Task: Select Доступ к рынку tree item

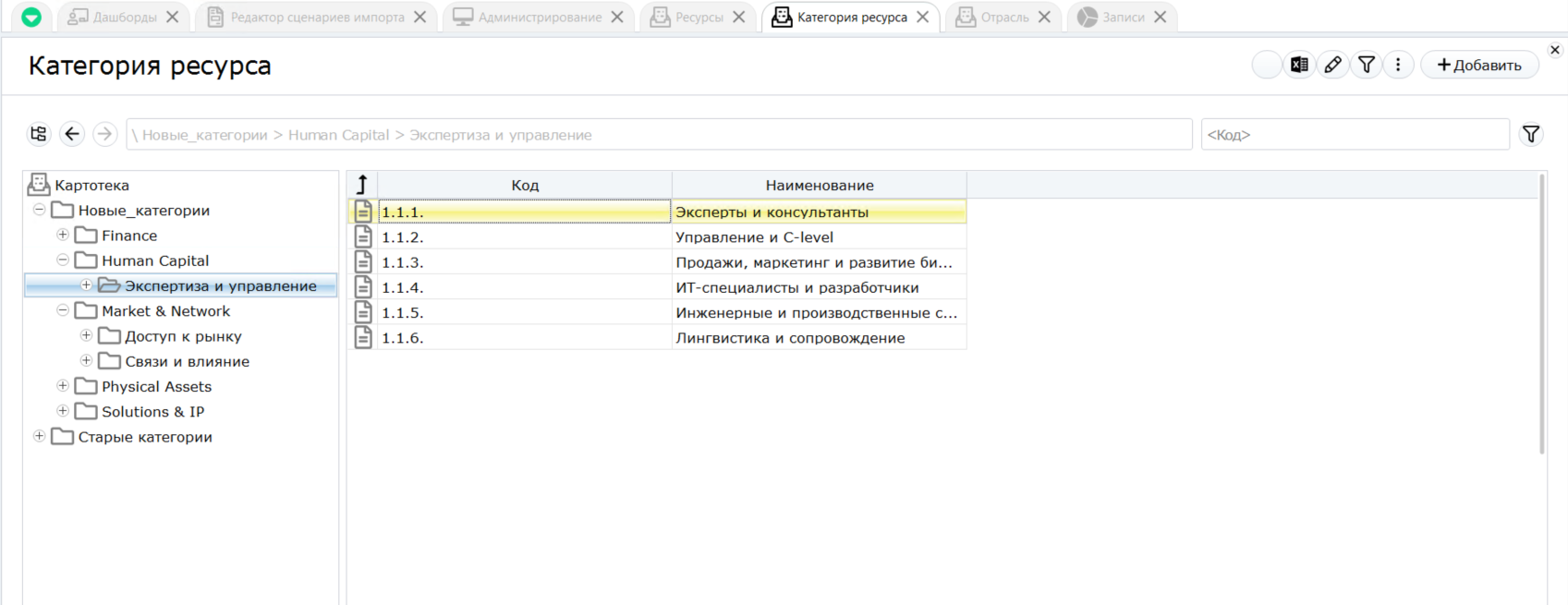Action: [183, 336]
